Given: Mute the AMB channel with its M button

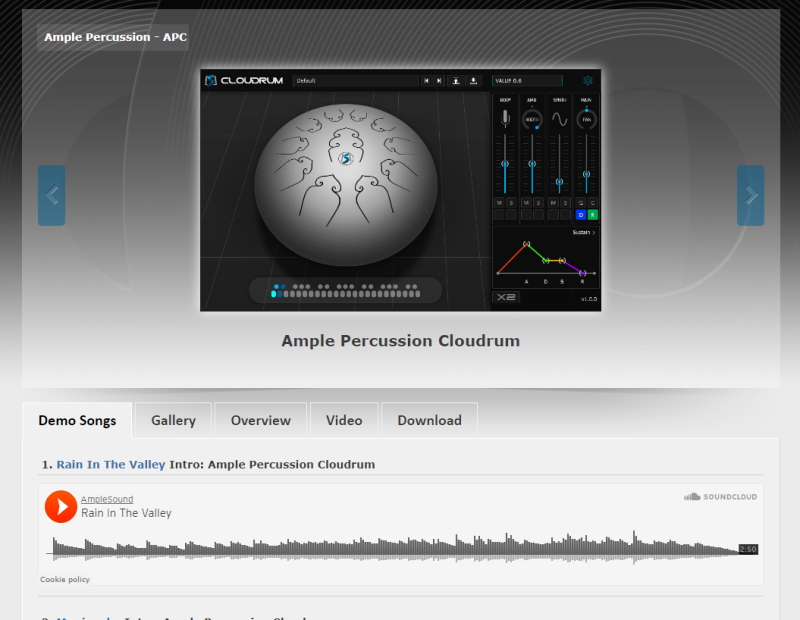Looking at the screenshot, I should [526, 203].
